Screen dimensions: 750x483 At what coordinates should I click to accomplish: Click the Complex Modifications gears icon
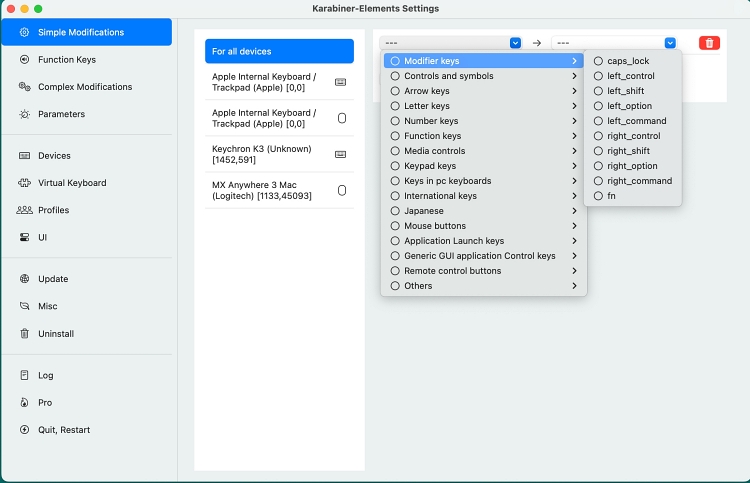click(x=24, y=87)
